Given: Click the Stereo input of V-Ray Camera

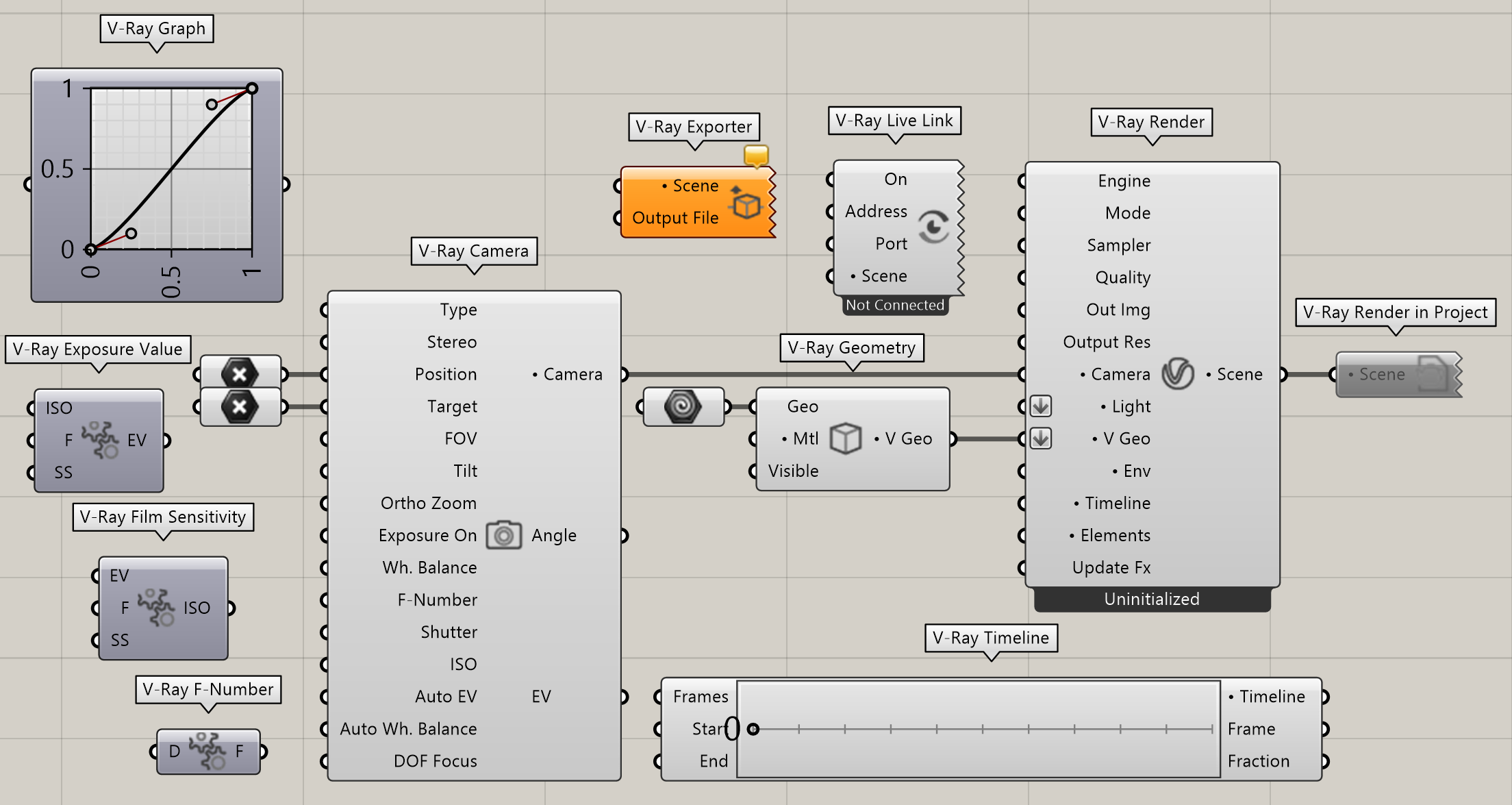Looking at the screenshot, I should [452, 342].
